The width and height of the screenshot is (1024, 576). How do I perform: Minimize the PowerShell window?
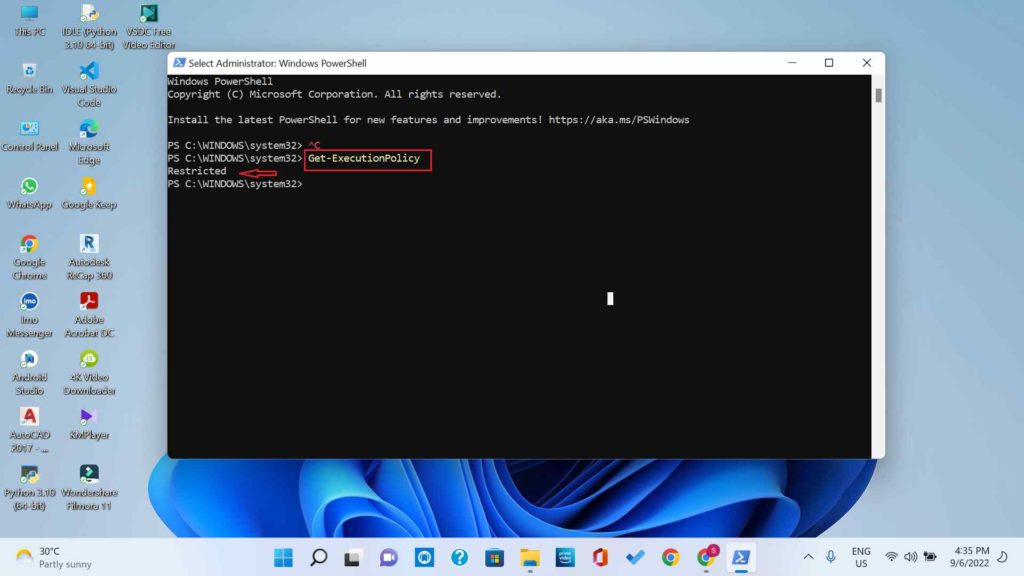(792, 63)
